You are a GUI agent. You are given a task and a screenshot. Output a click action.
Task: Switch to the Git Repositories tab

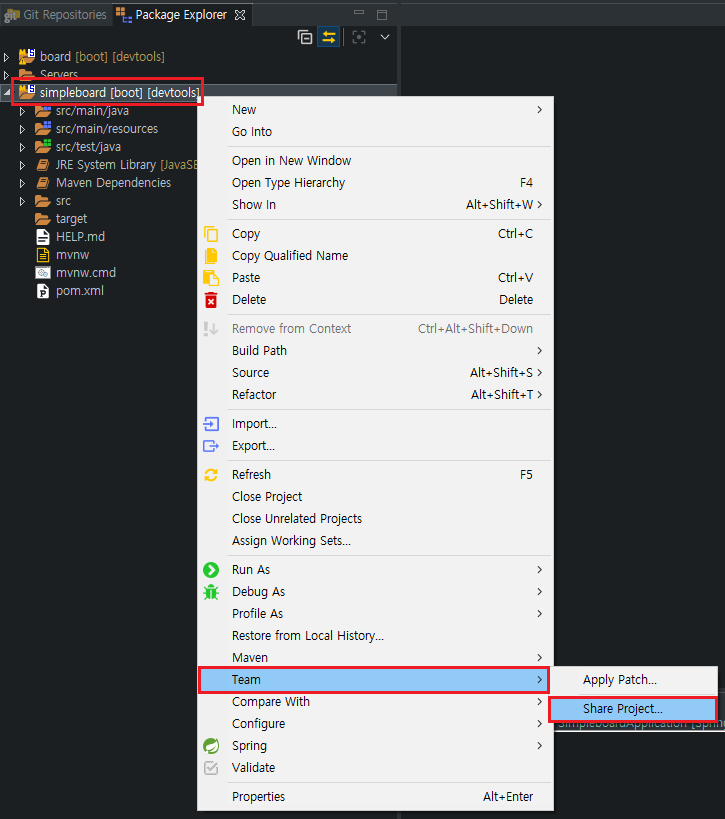pos(55,15)
